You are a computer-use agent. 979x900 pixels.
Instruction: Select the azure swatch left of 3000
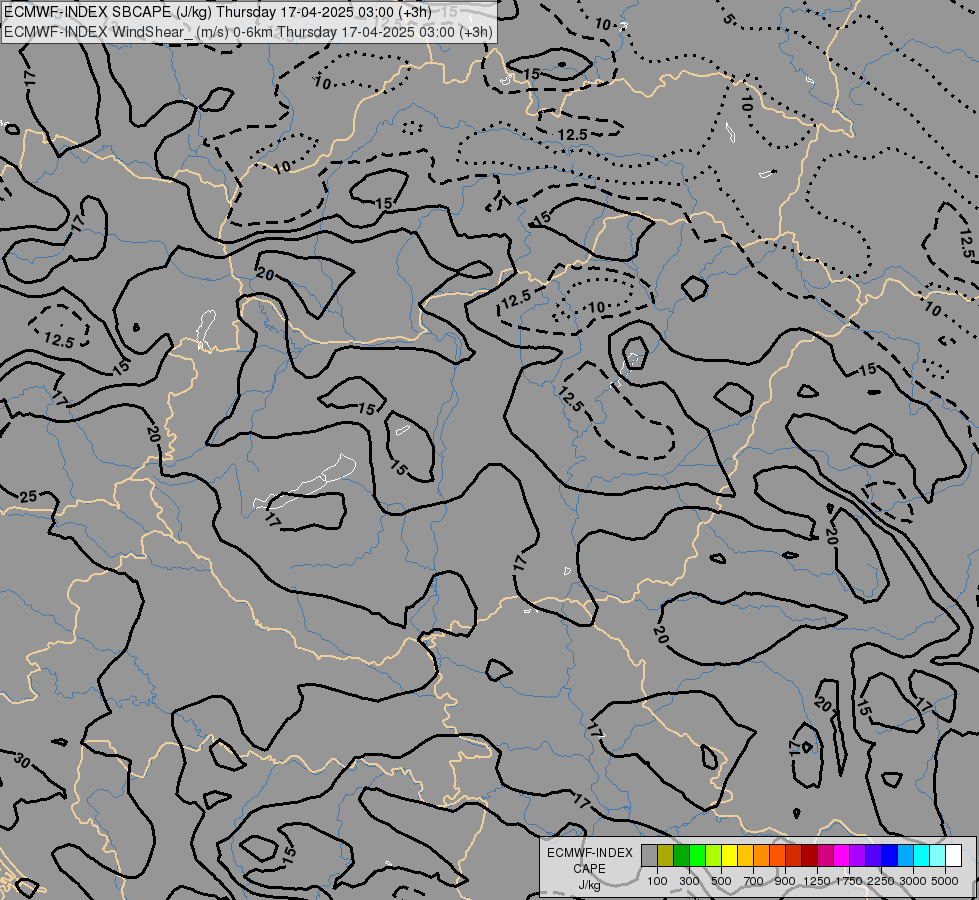coord(905,856)
